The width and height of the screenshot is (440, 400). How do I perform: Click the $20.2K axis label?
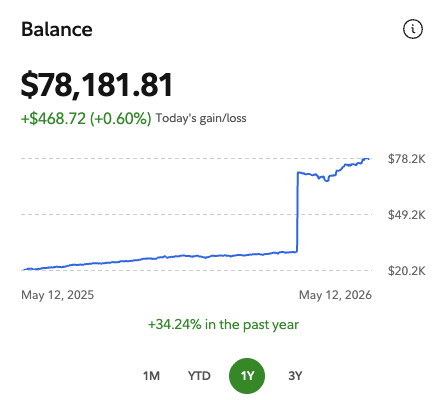(407, 271)
